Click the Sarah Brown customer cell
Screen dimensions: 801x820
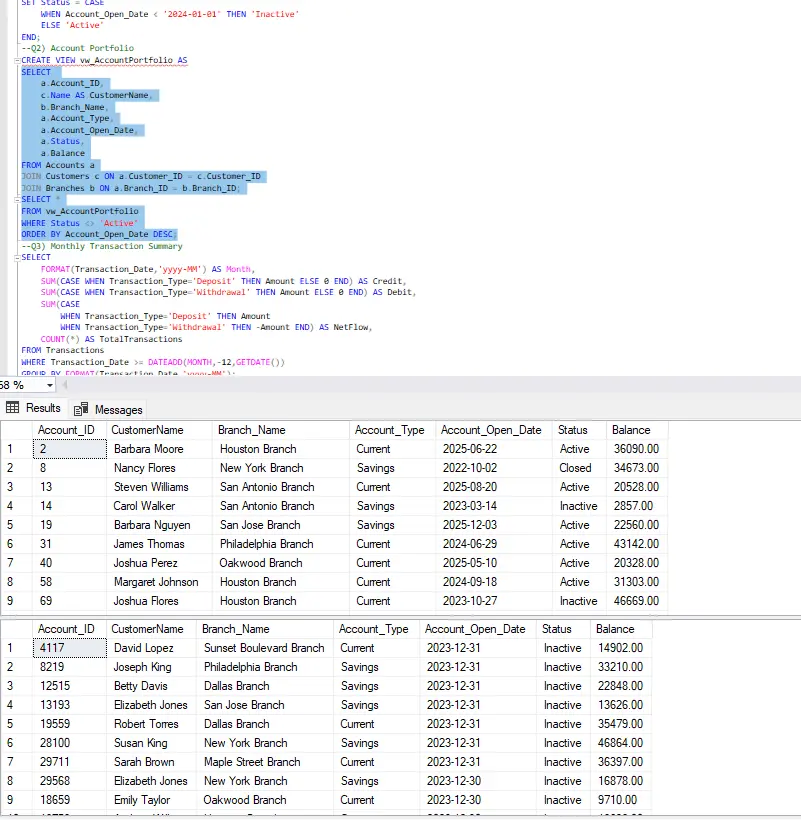coord(152,762)
